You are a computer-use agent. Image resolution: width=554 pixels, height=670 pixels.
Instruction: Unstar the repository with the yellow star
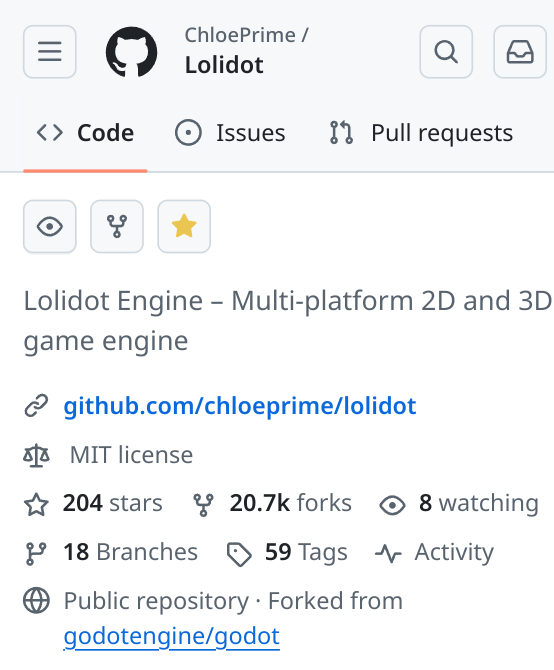pyautogui.click(x=184, y=226)
